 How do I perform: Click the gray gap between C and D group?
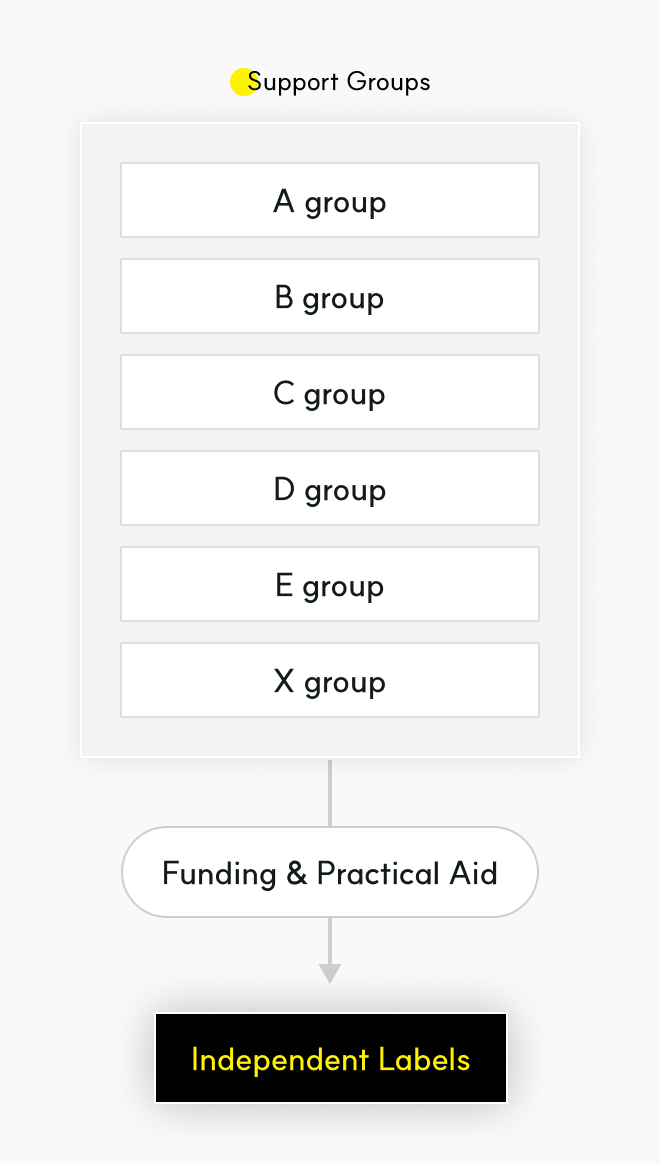330,440
